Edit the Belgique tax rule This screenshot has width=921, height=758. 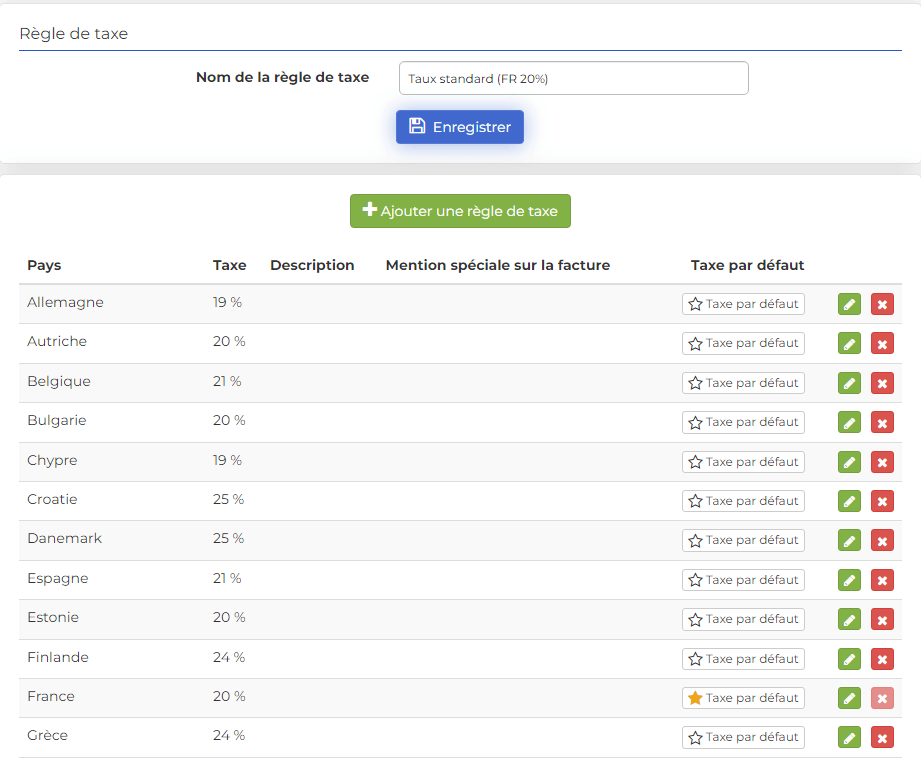click(849, 383)
